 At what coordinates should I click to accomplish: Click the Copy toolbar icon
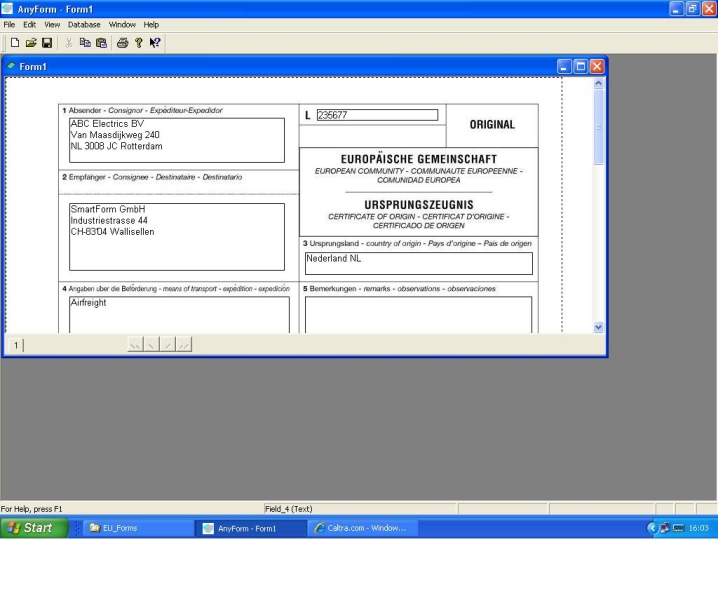tap(86, 43)
